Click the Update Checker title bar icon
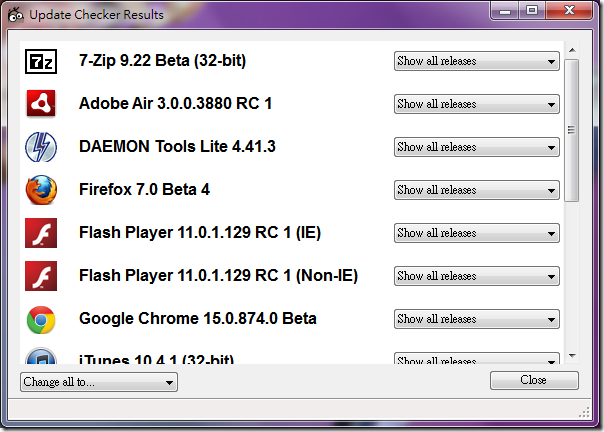The image size is (604, 432). pyautogui.click(x=15, y=15)
